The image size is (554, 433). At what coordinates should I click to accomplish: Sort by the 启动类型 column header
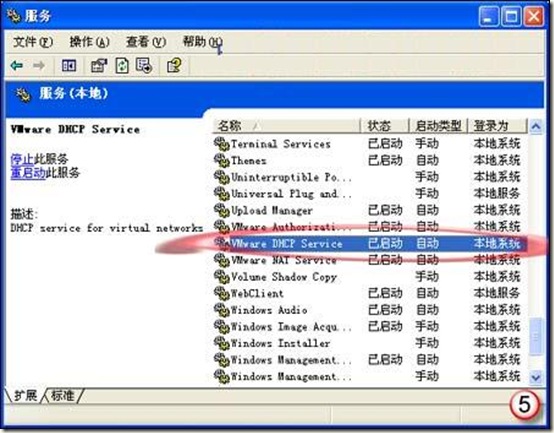438,126
